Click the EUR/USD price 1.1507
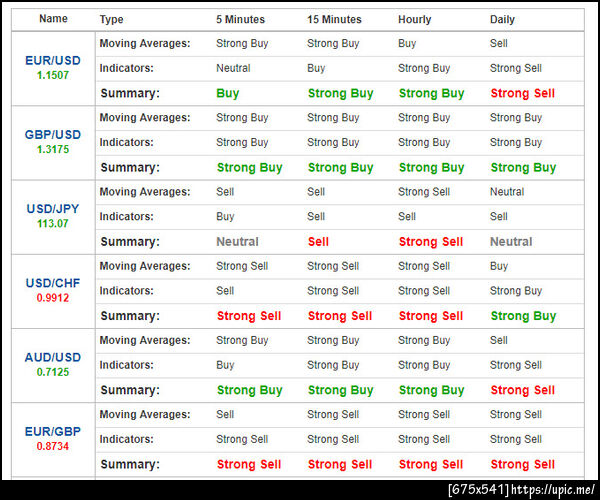 coord(53,75)
